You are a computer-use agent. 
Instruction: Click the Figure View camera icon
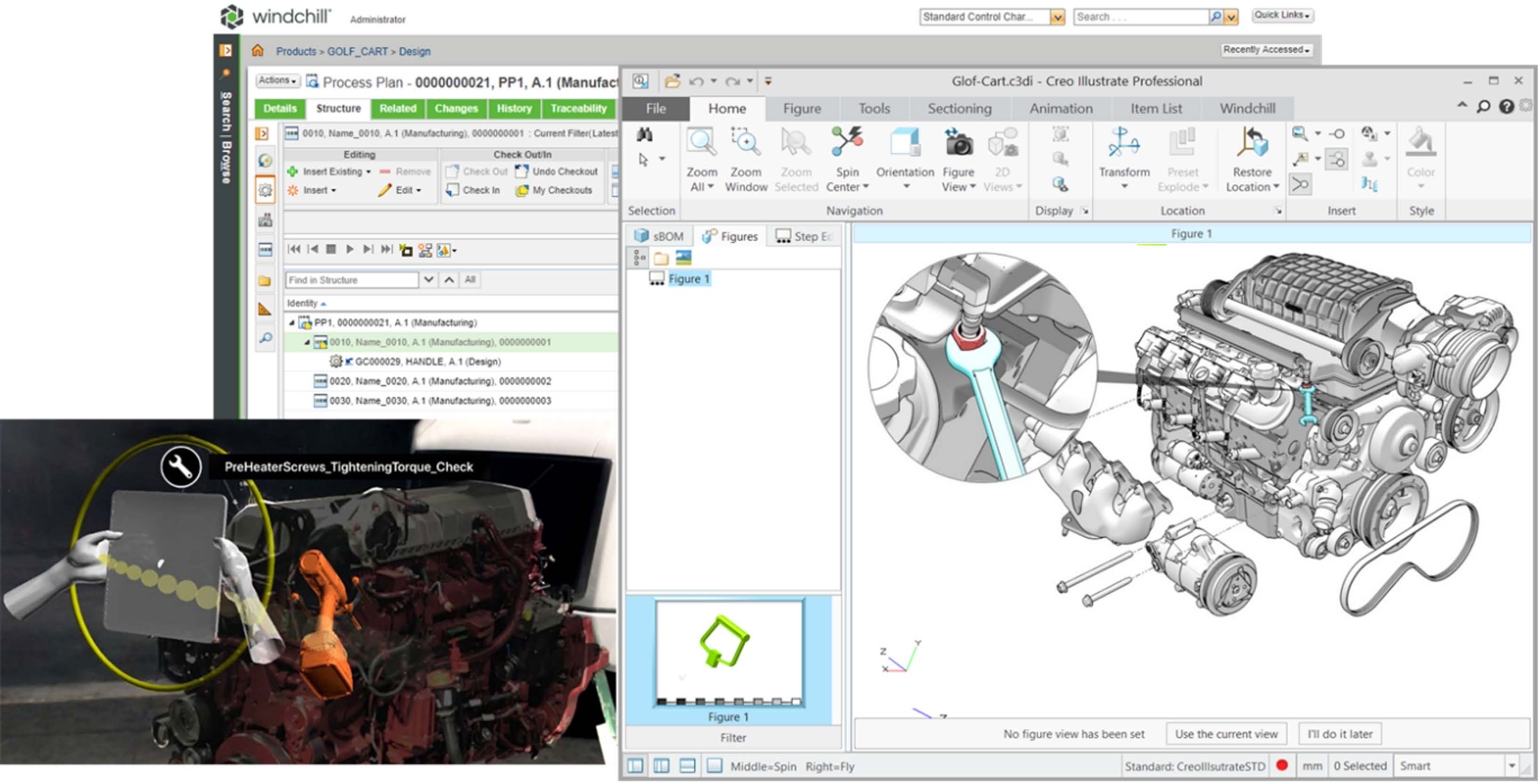point(958,144)
